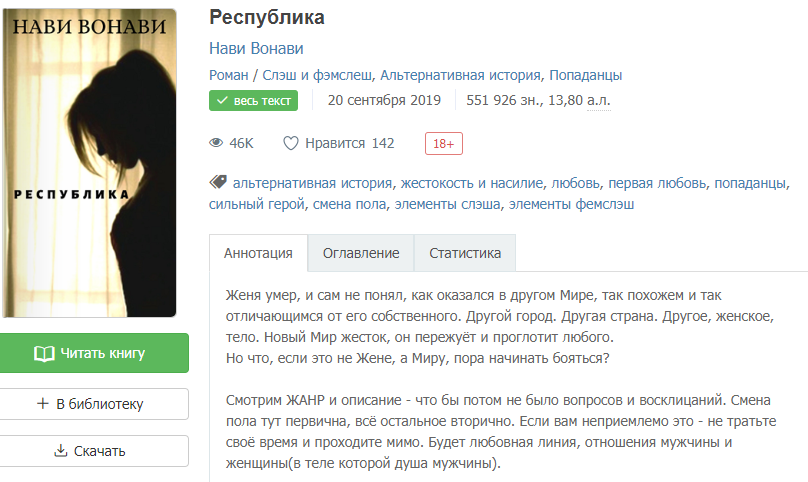Click the download icon on Скачать
The width and height of the screenshot is (808, 482).
pos(61,451)
